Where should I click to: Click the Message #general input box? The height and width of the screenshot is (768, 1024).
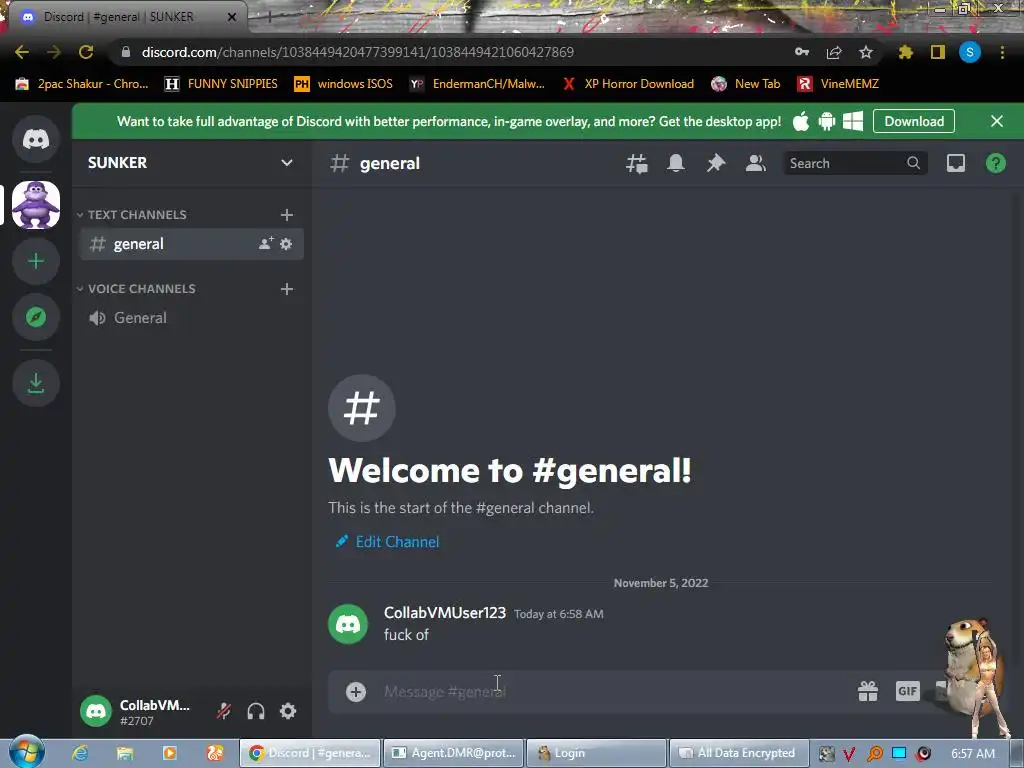(614, 692)
